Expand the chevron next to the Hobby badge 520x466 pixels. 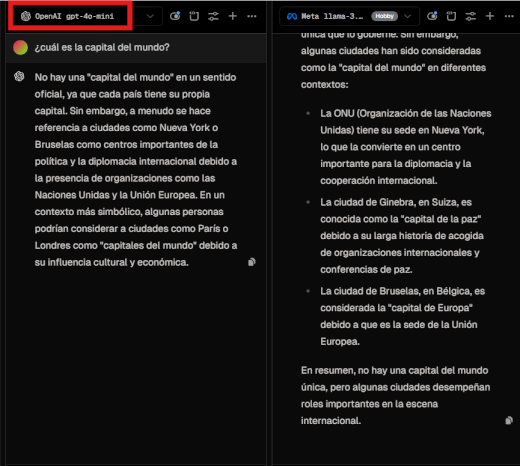(x=407, y=16)
